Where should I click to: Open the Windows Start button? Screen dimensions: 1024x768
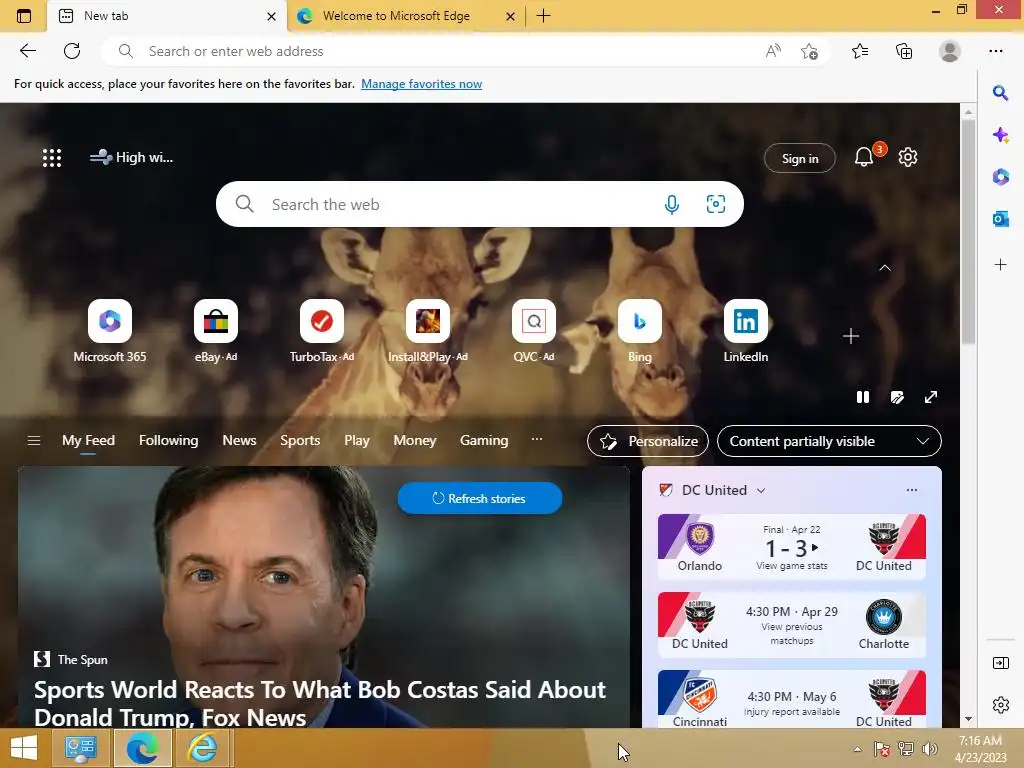(24, 748)
